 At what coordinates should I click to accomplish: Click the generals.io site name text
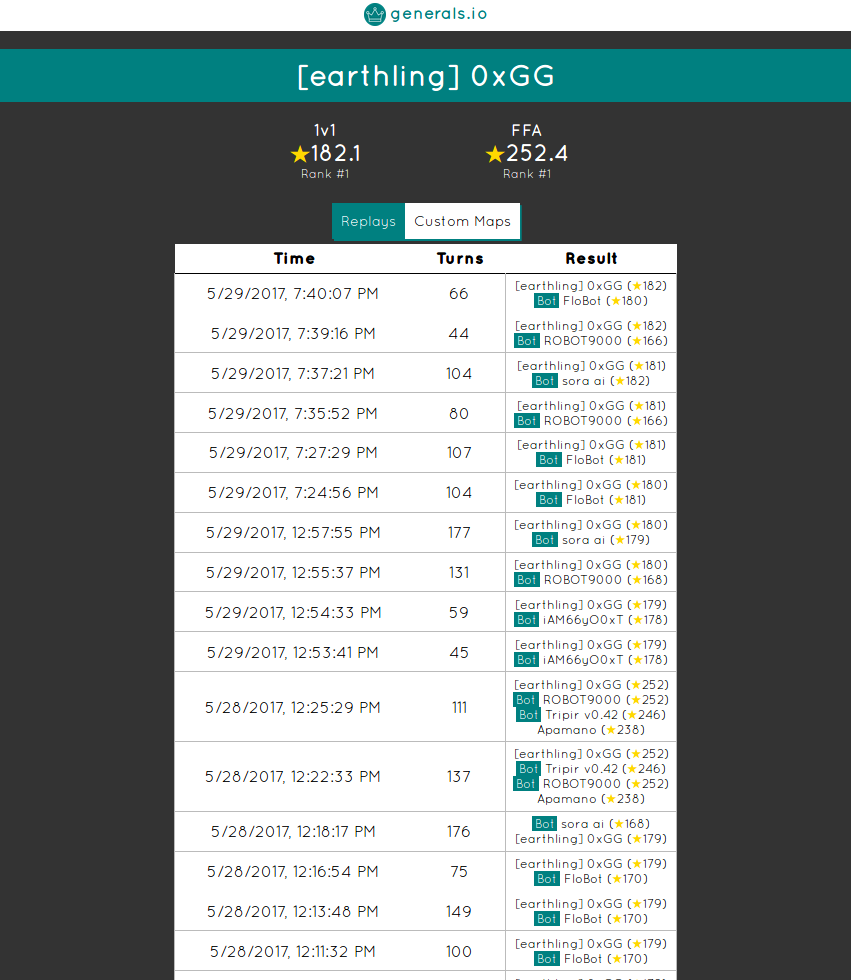[439, 15]
